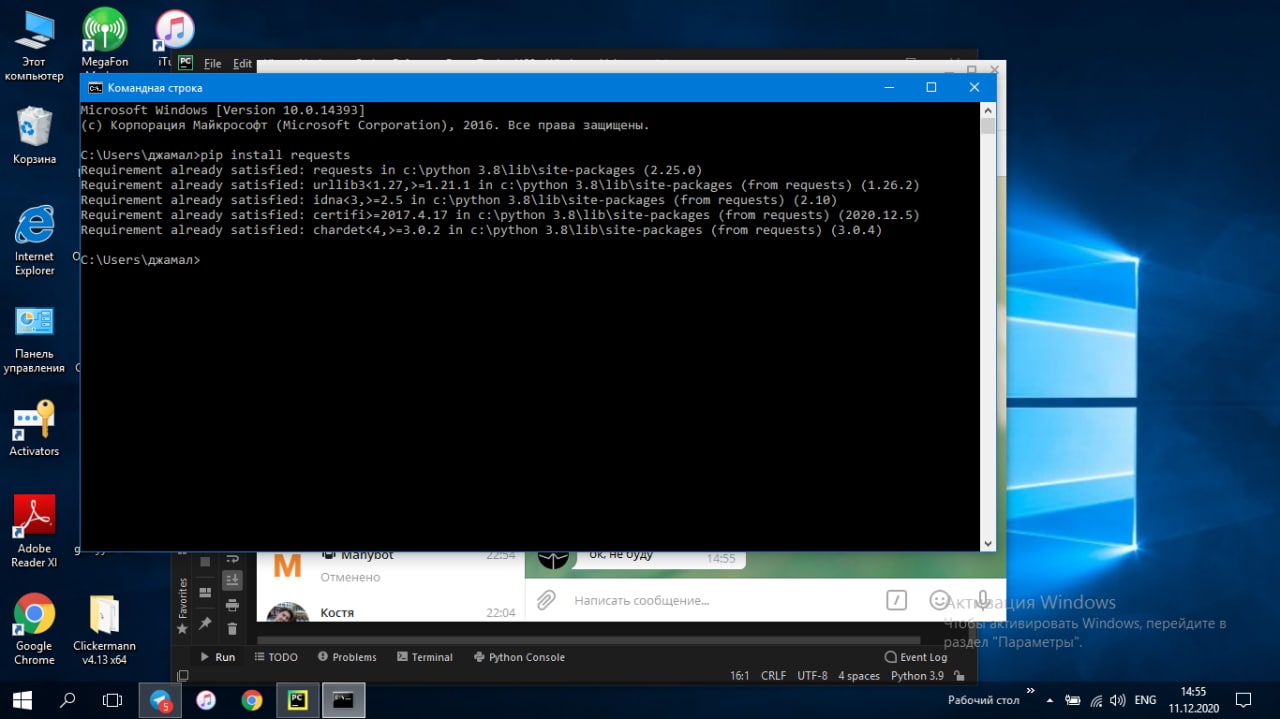Toggle the read-only lock icon in PyCharm
The height and width of the screenshot is (719, 1280).
tap(957, 676)
